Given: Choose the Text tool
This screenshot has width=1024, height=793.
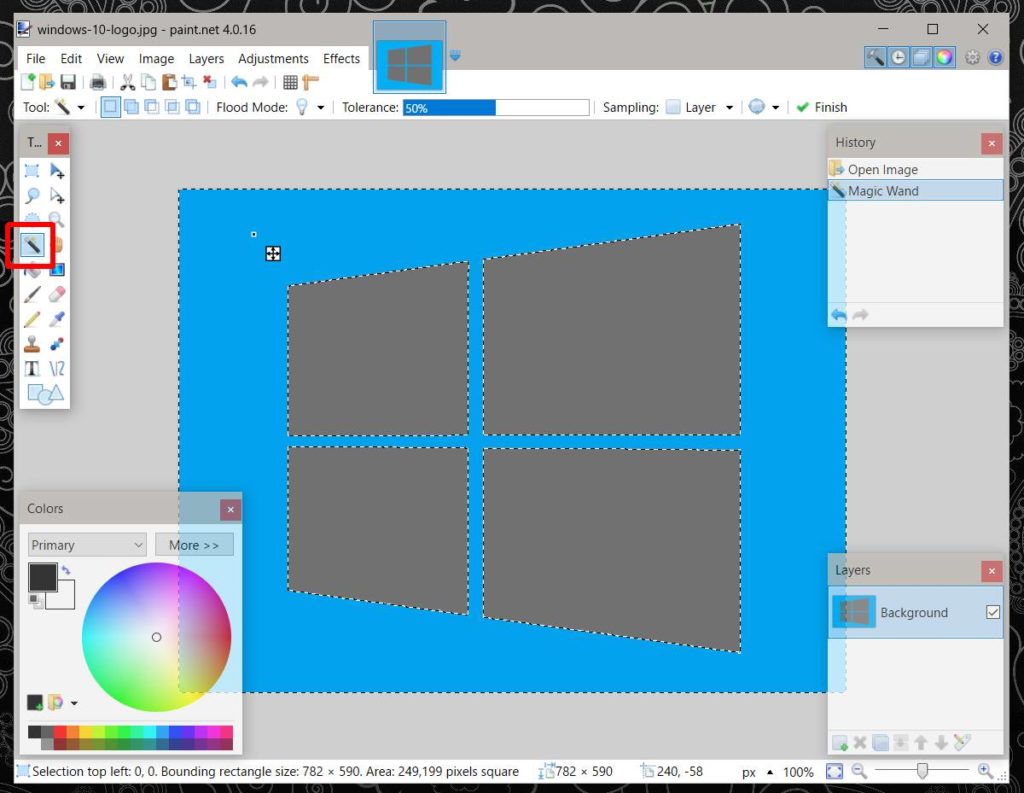Looking at the screenshot, I should click(x=34, y=367).
